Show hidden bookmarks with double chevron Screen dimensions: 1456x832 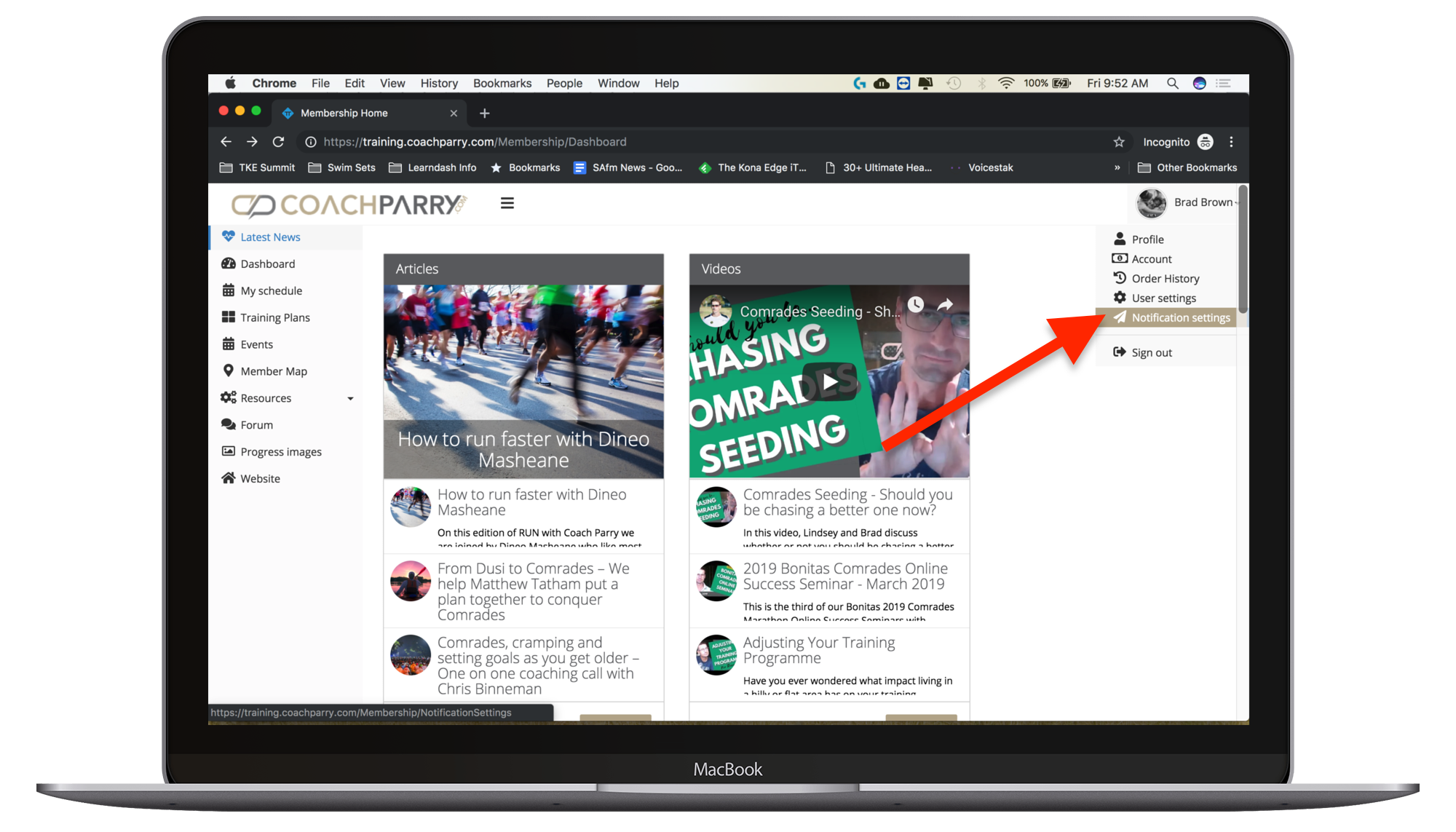(1117, 167)
